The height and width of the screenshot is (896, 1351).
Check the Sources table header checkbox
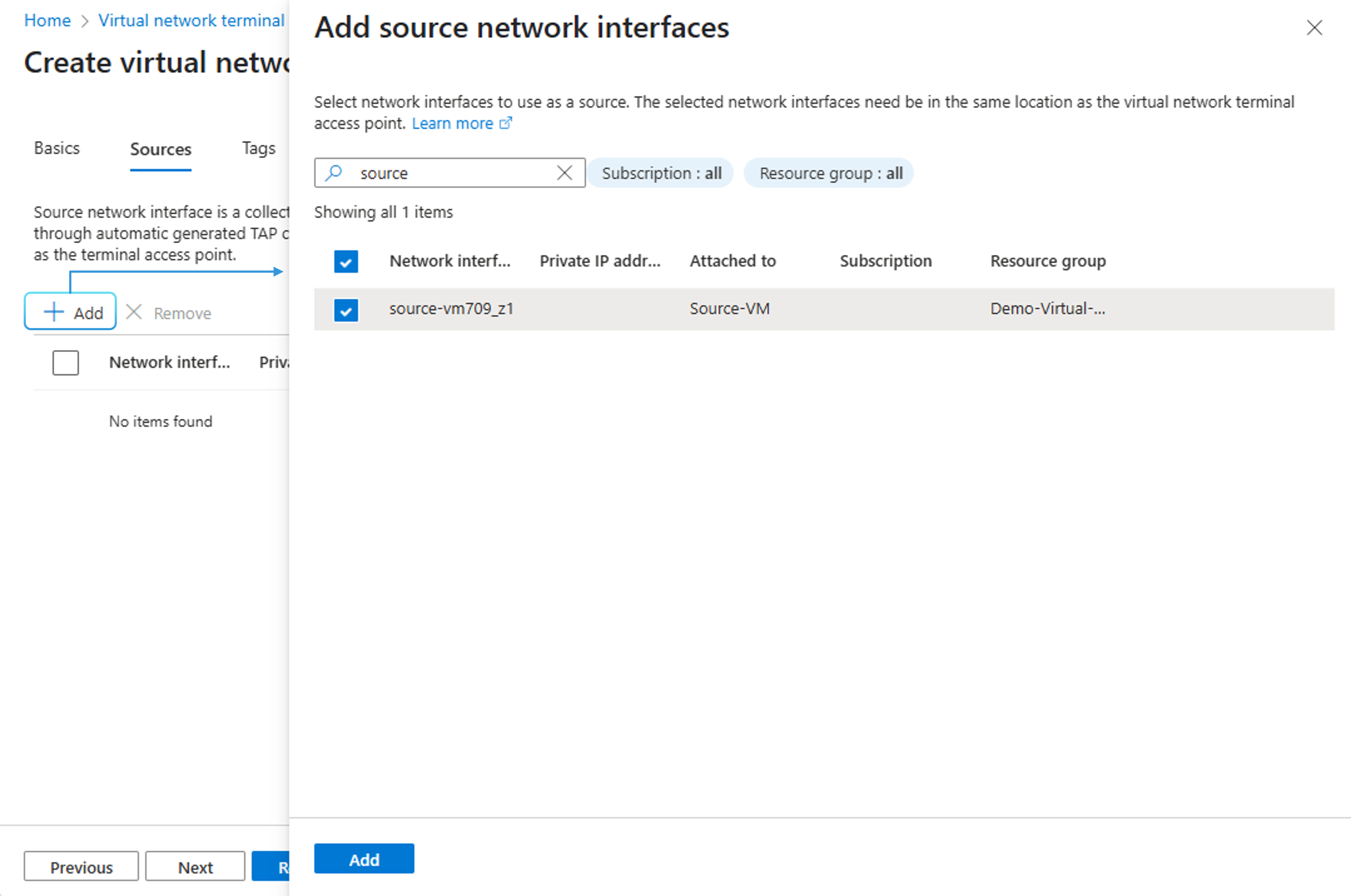66,363
